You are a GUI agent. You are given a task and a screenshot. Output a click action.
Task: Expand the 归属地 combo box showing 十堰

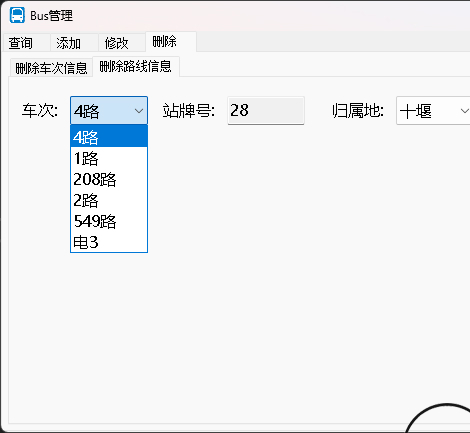point(433,111)
